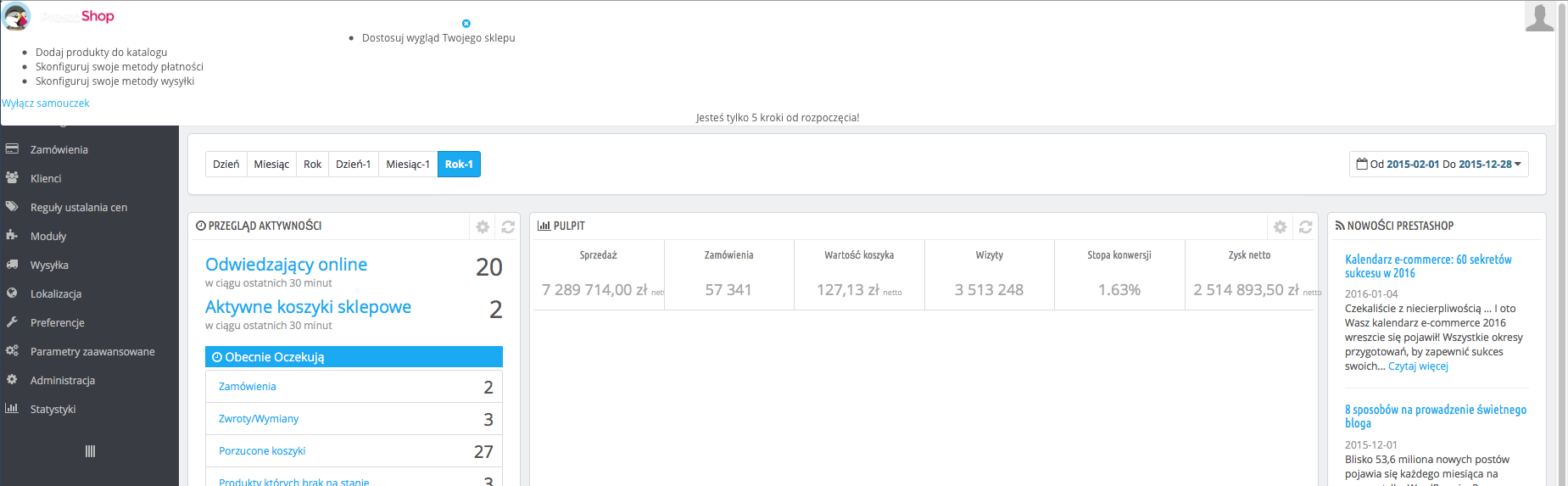This screenshot has height=486, width=1568.
Task: Select the Zysk netto metric tile
Action: coord(1250,275)
